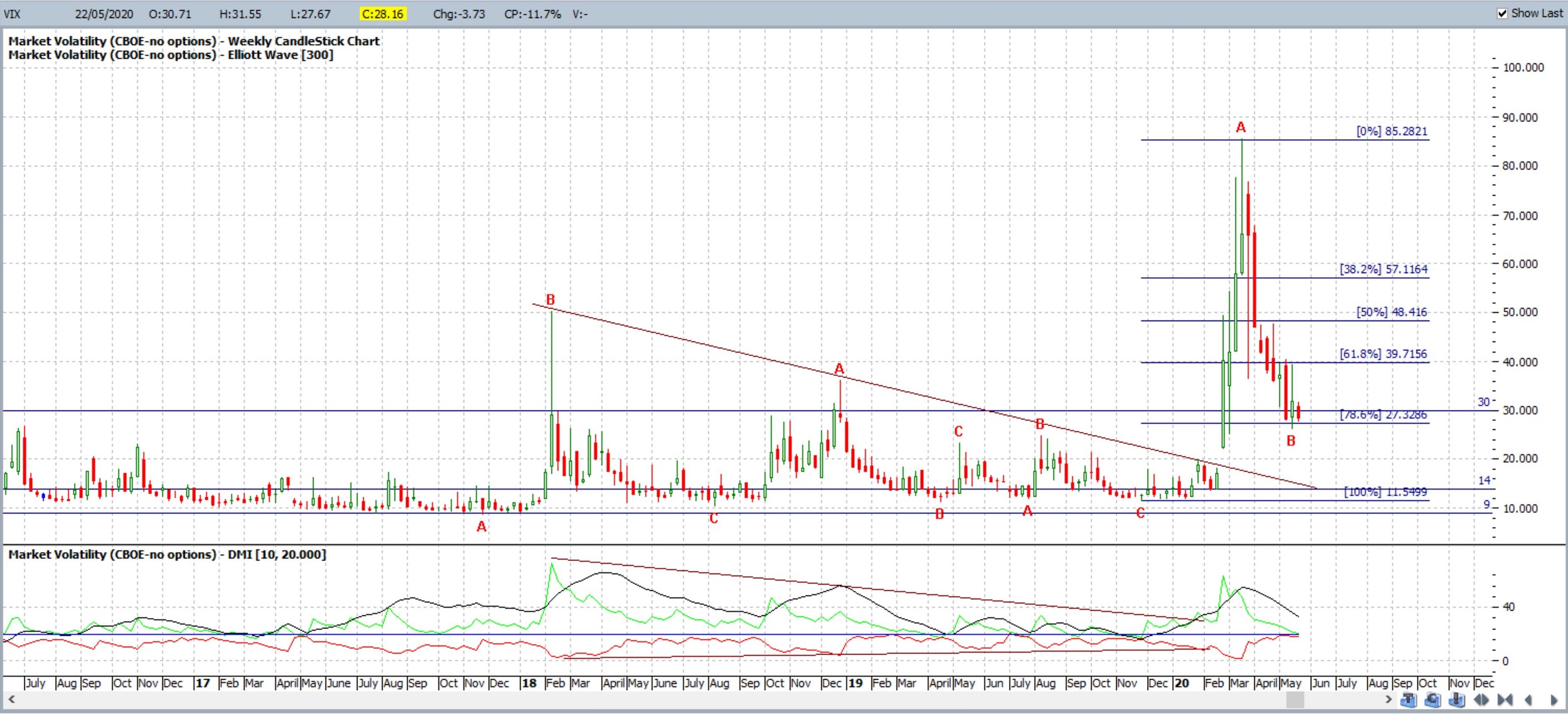Click the chart icon with letter T
Image resolution: width=1568 pixels, height=714 pixels.
point(1408,700)
